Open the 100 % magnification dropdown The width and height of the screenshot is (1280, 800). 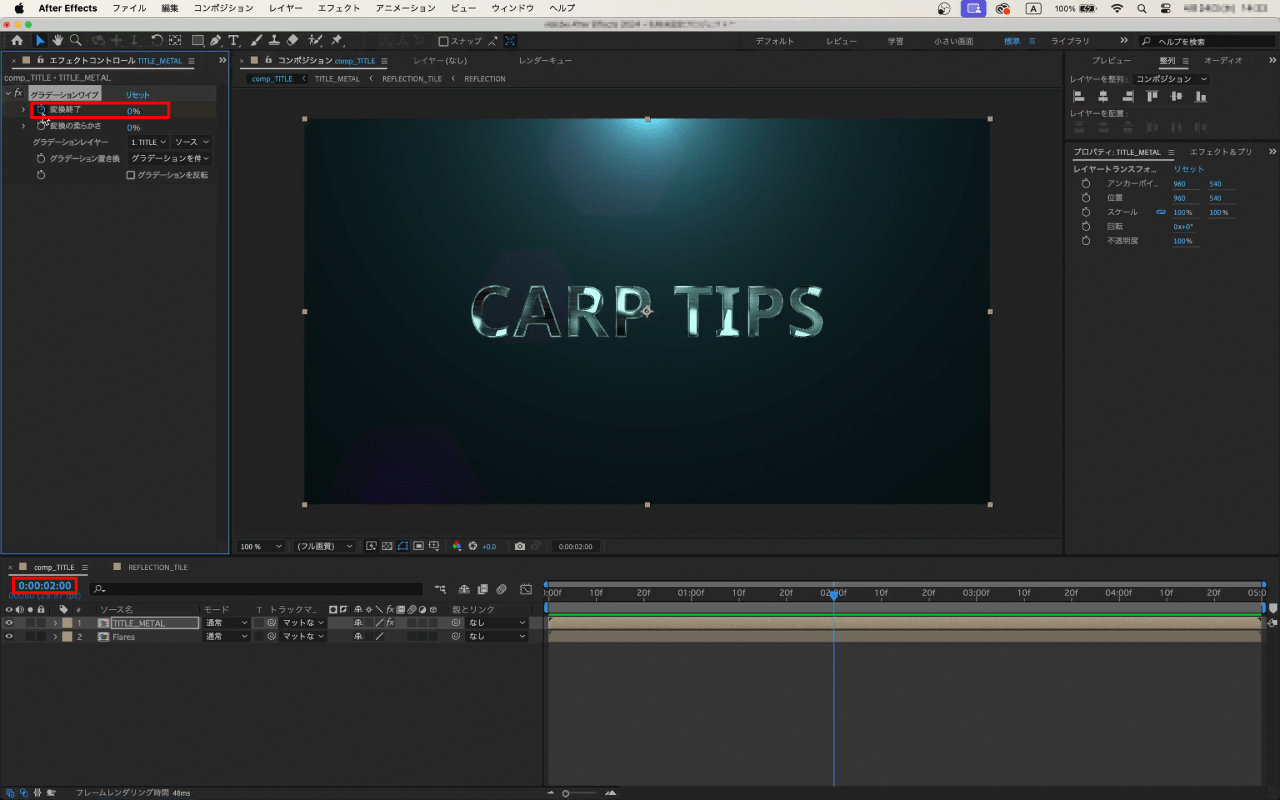click(x=260, y=546)
